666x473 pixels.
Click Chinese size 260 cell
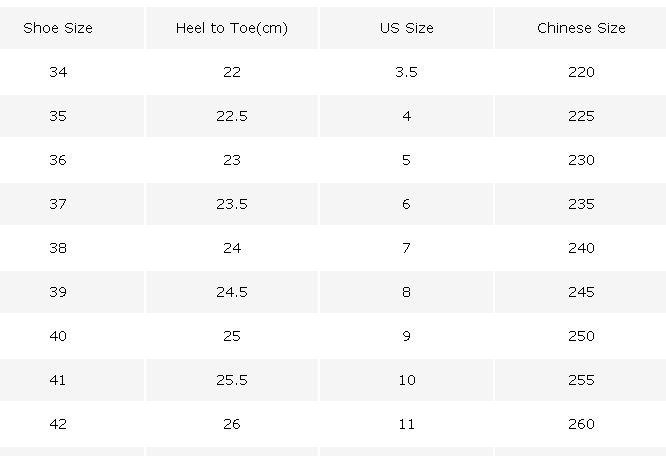click(x=581, y=424)
